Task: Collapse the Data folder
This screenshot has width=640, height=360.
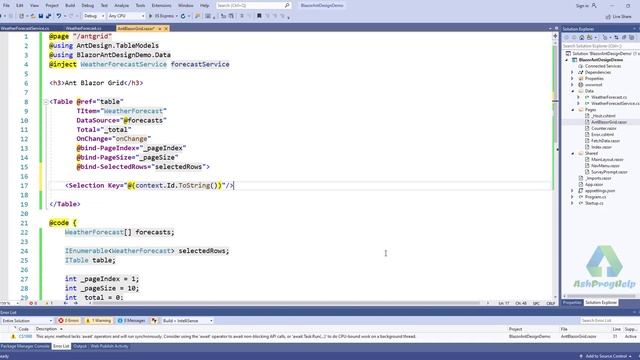Action: (x=572, y=91)
